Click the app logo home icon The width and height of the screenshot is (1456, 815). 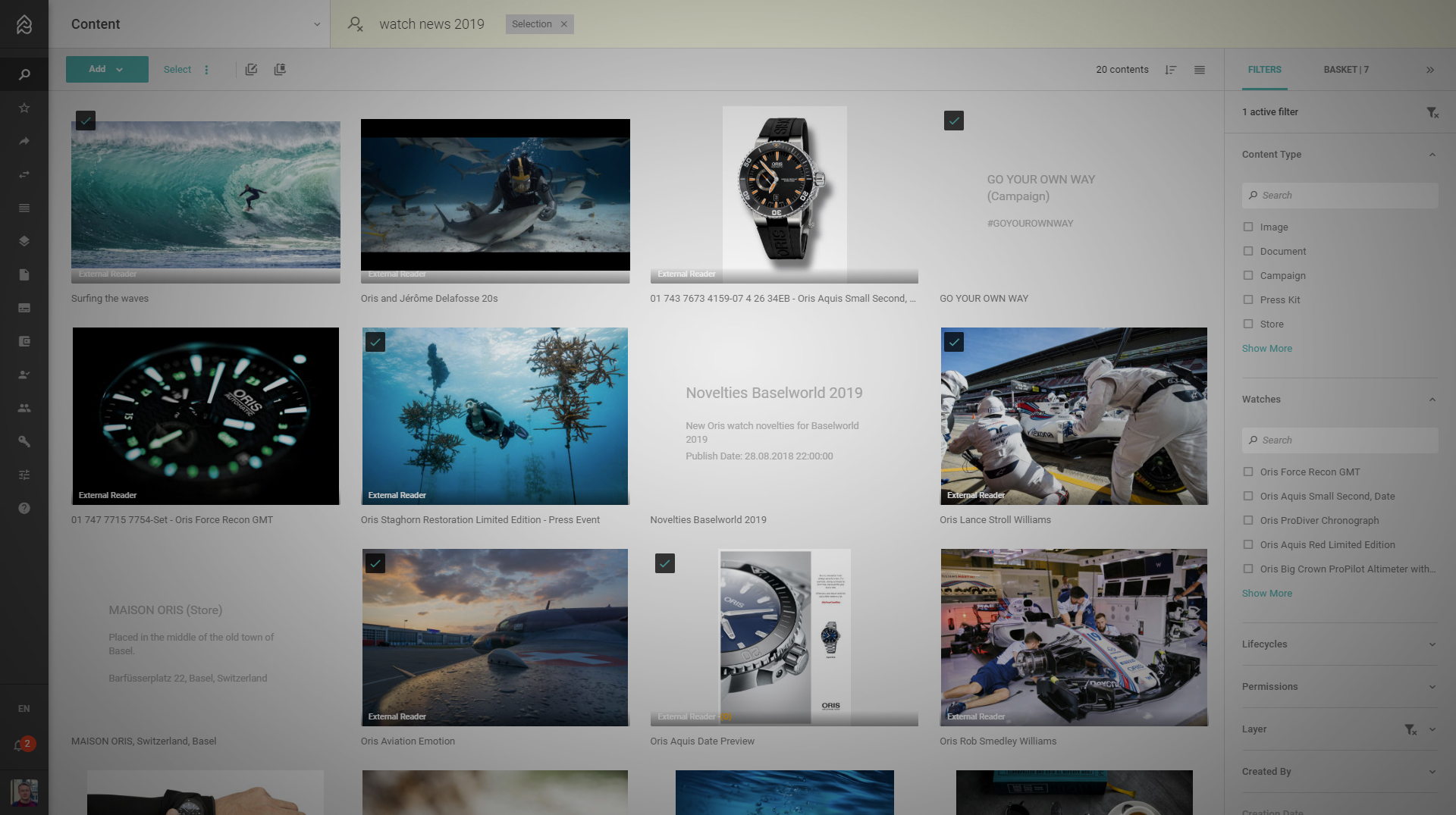(24, 24)
